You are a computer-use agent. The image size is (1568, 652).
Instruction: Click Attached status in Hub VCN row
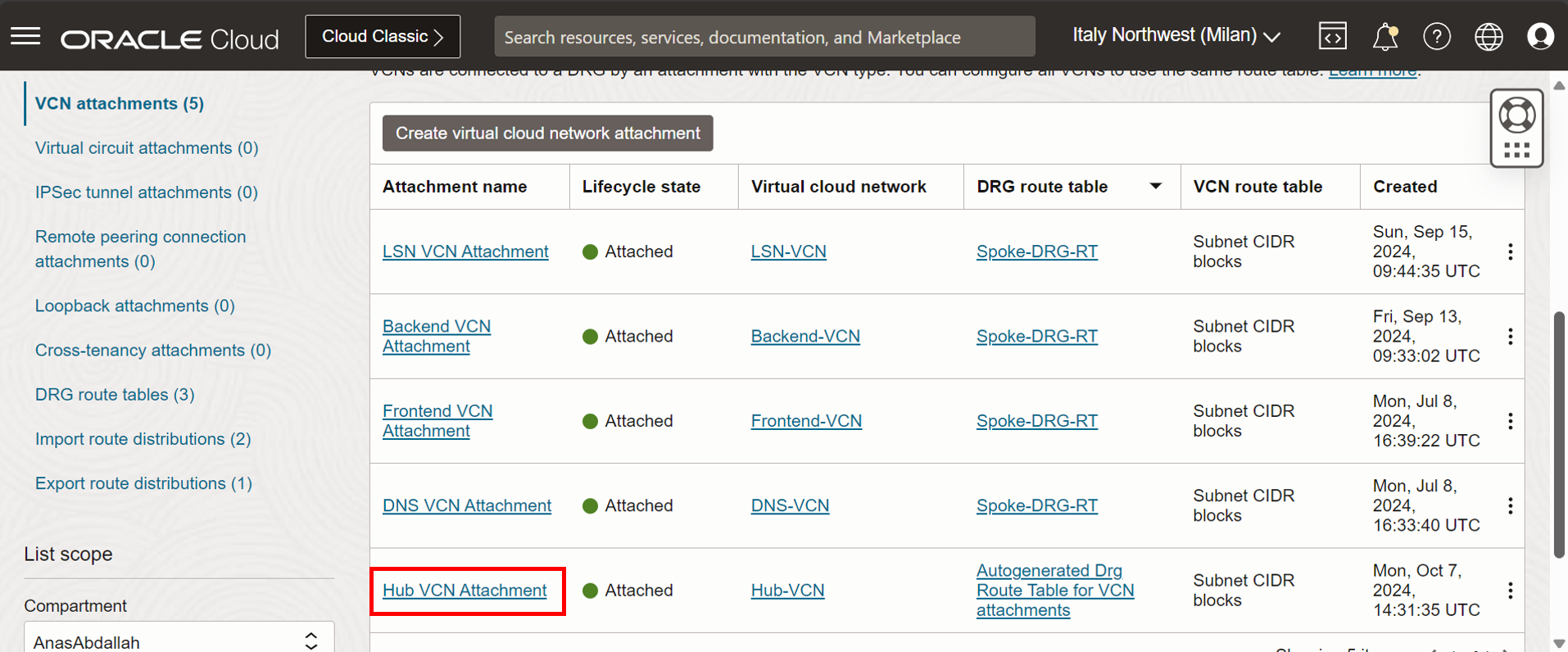pyautogui.click(x=628, y=591)
